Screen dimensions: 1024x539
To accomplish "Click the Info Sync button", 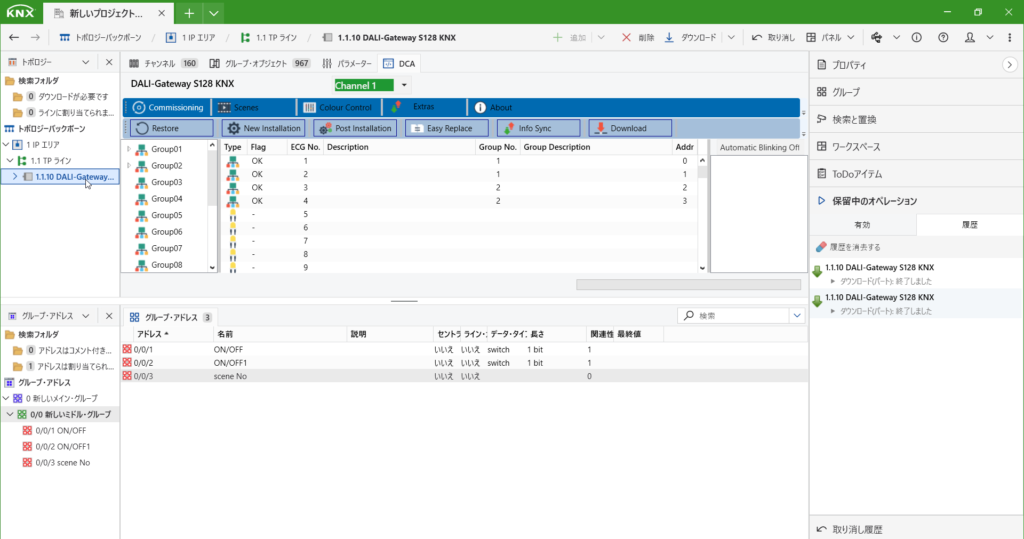I will pos(539,128).
